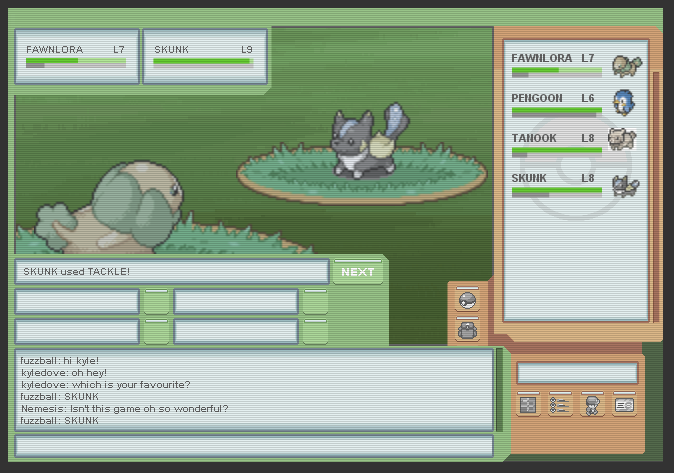Click PENGOON health bar in party panel
The image size is (674, 473).
pos(557,112)
